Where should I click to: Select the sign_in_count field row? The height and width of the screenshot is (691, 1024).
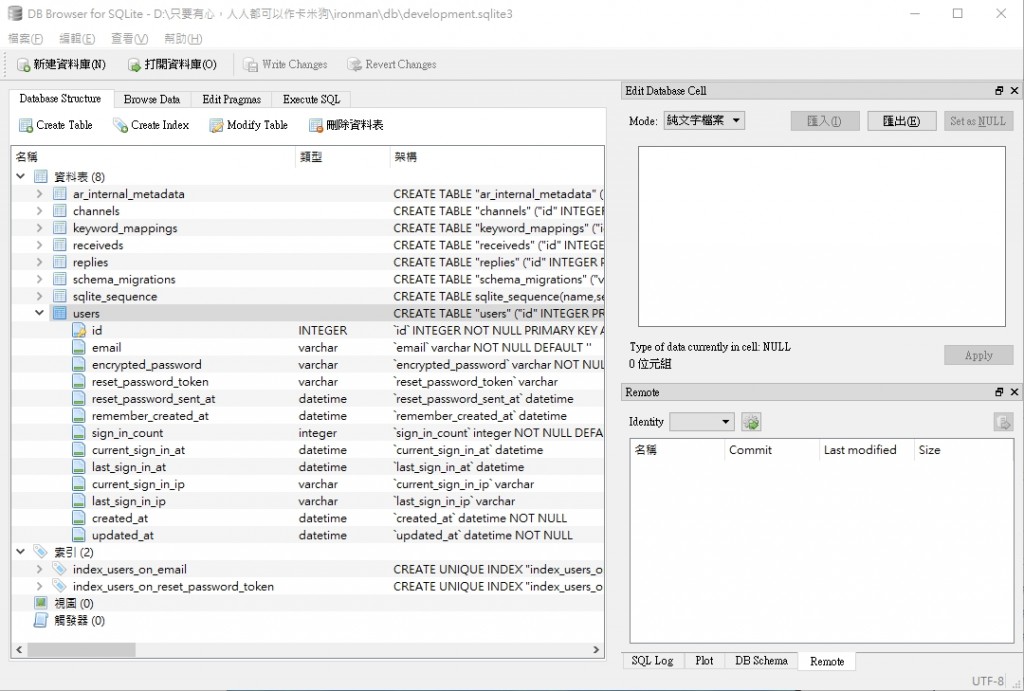coord(308,433)
